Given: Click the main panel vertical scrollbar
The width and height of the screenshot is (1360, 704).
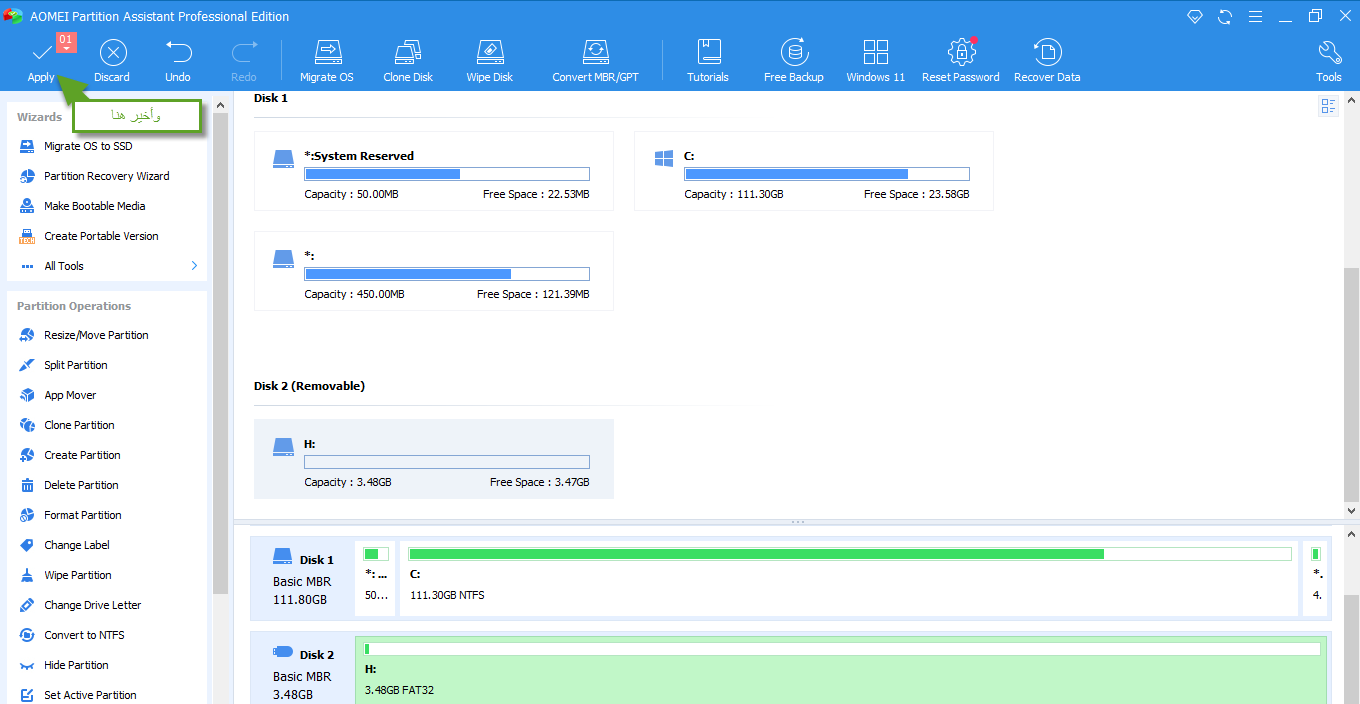Looking at the screenshot, I should tap(1351, 385).
